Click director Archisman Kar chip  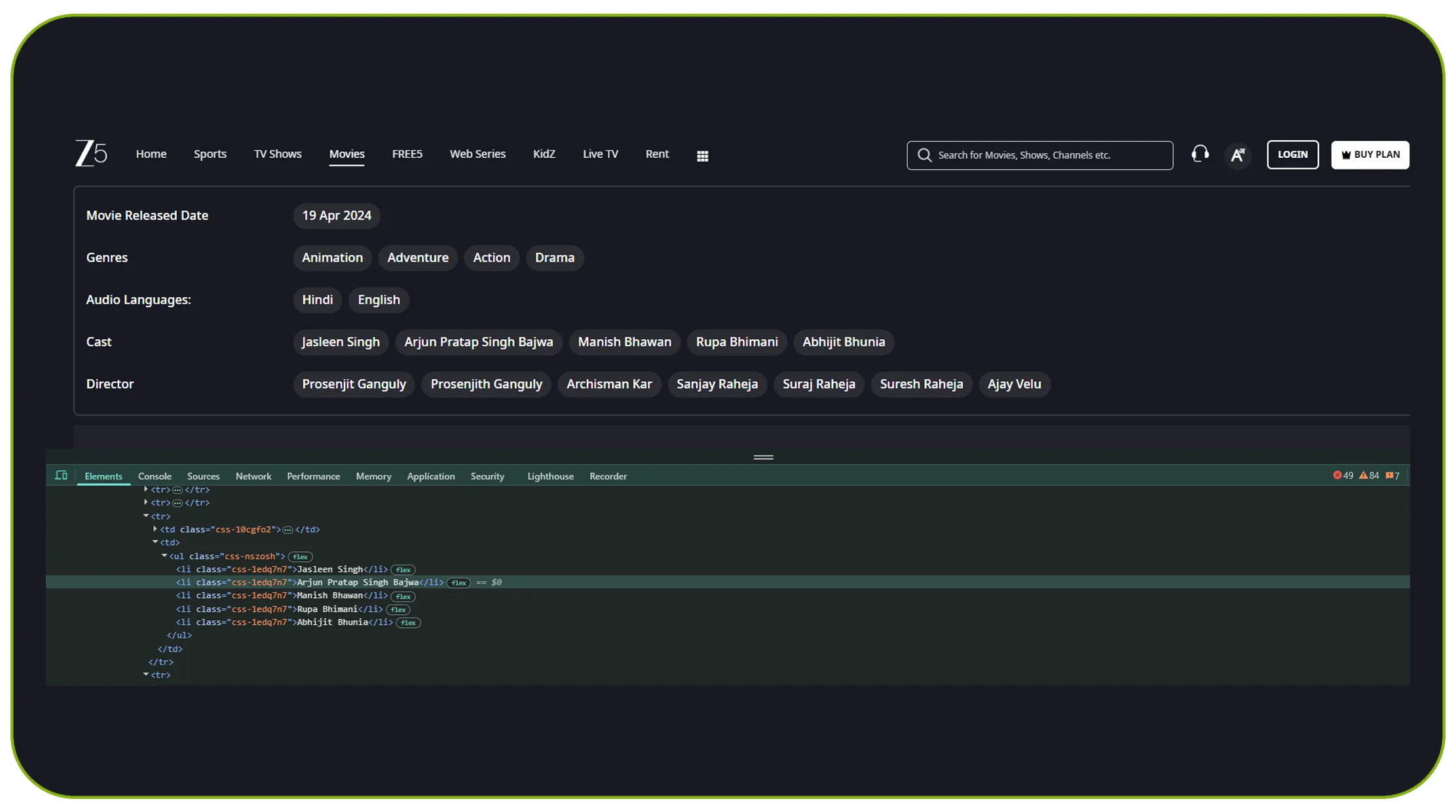coord(609,384)
